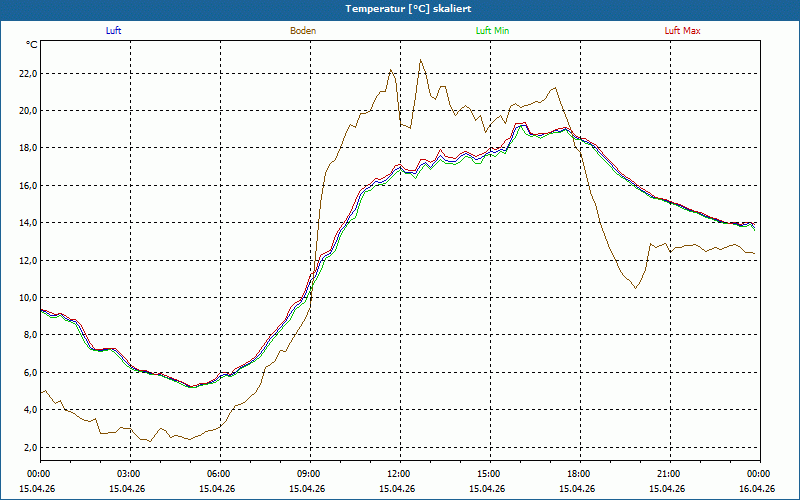Click the 18:00 time label on x-axis
The image size is (800, 500).
[x=580, y=473]
